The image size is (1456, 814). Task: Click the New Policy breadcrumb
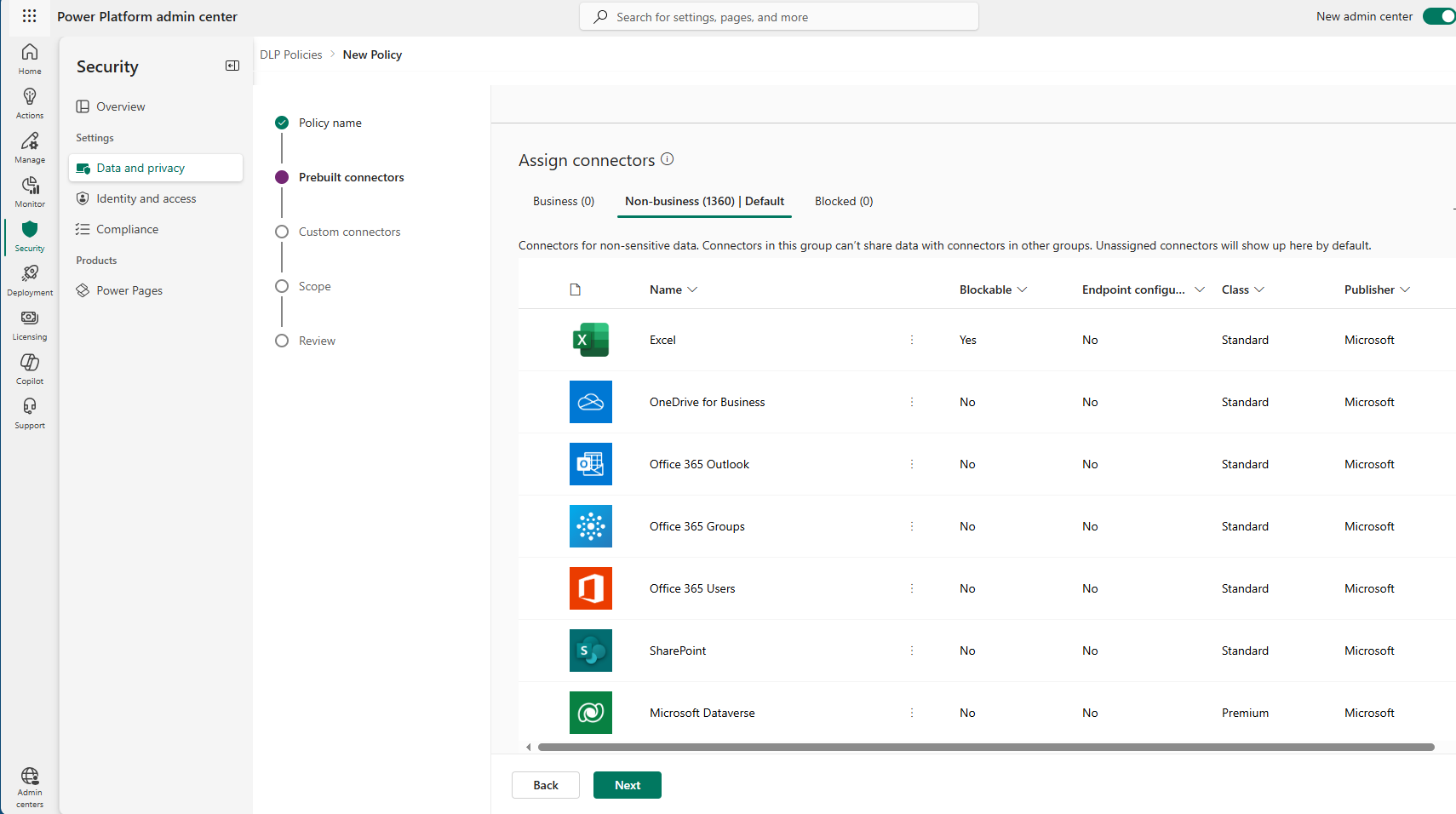coord(372,54)
